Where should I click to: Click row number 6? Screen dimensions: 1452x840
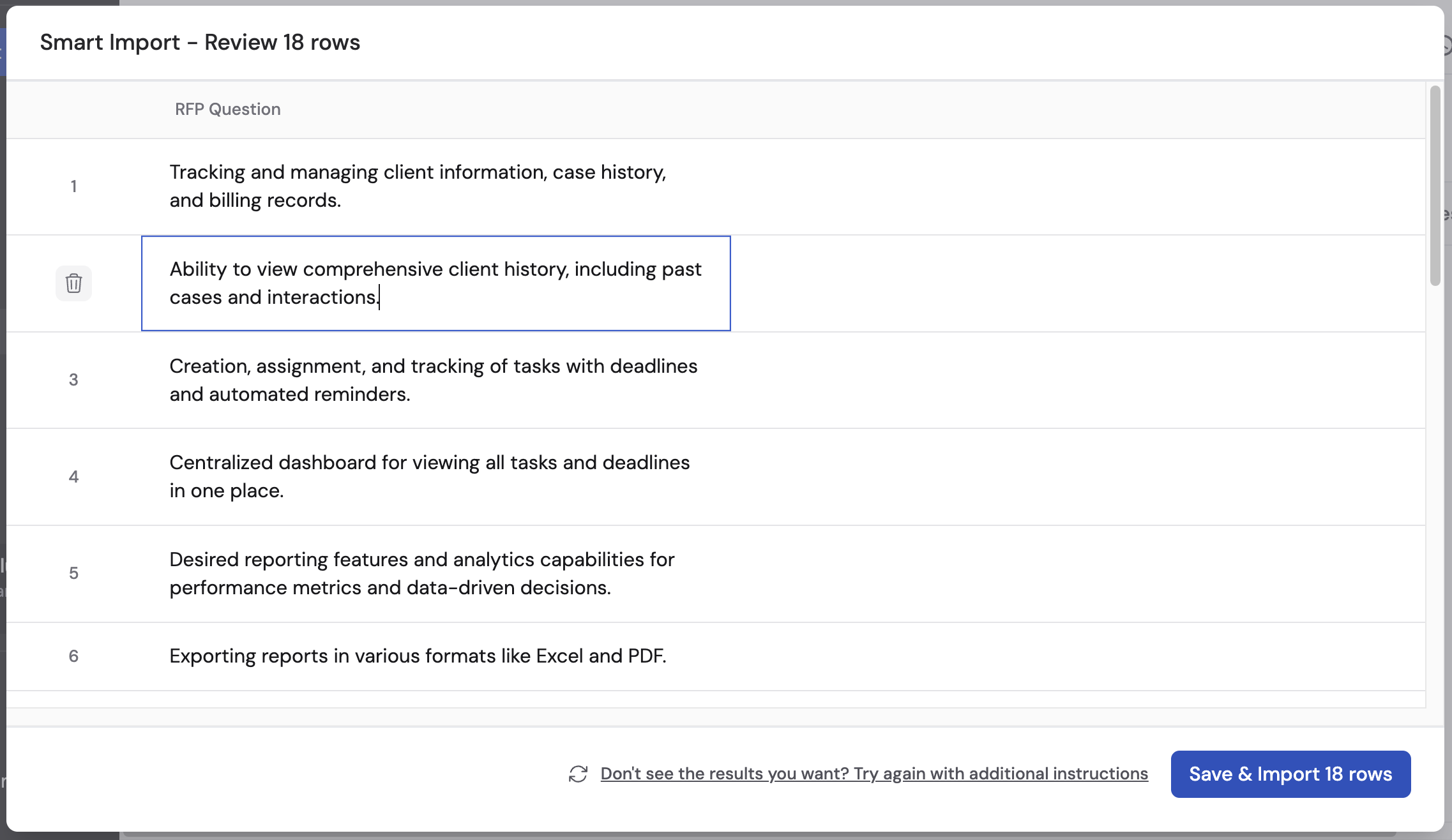[73, 656]
